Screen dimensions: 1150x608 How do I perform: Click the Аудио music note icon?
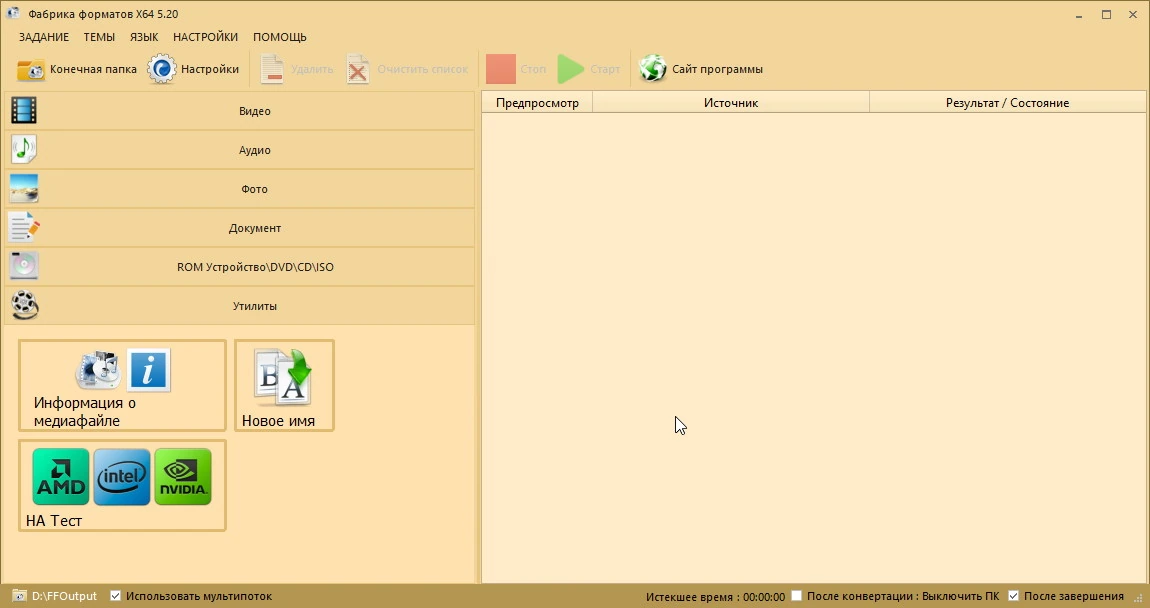(x=24, y=150)
